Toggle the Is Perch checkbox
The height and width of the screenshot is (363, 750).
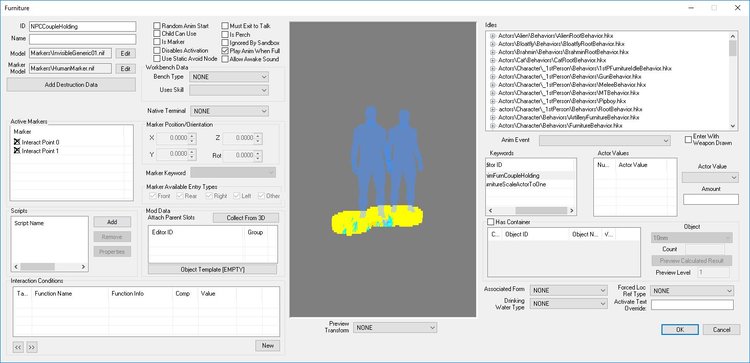(x=225, y=34)
